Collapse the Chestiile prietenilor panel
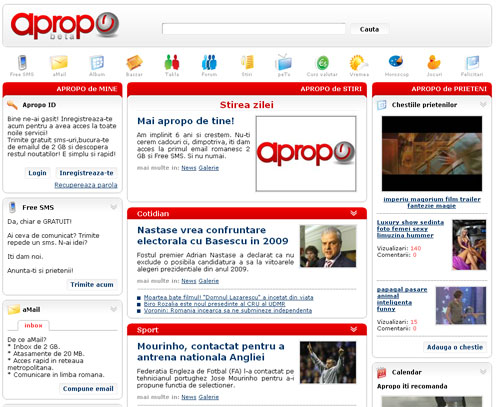Viewport: 500px width, 407px height. coord(483,105)
